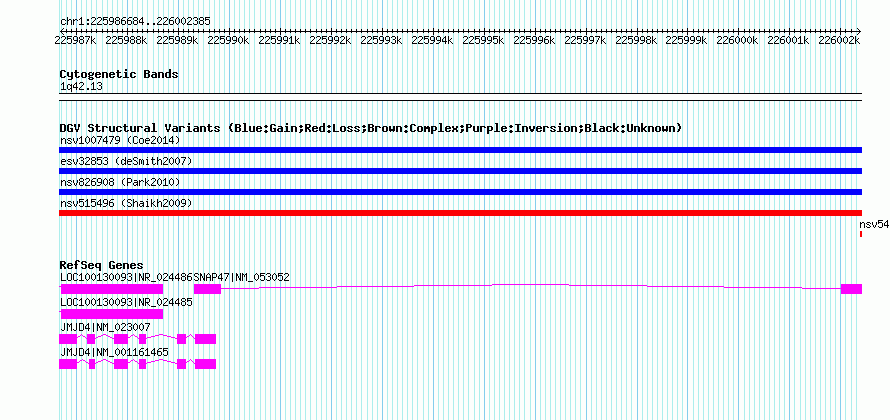This screenshot has width=890, height=420.
Task: Select the esv32853 (deSmith2007) variant label
Action: click(126, 161)
